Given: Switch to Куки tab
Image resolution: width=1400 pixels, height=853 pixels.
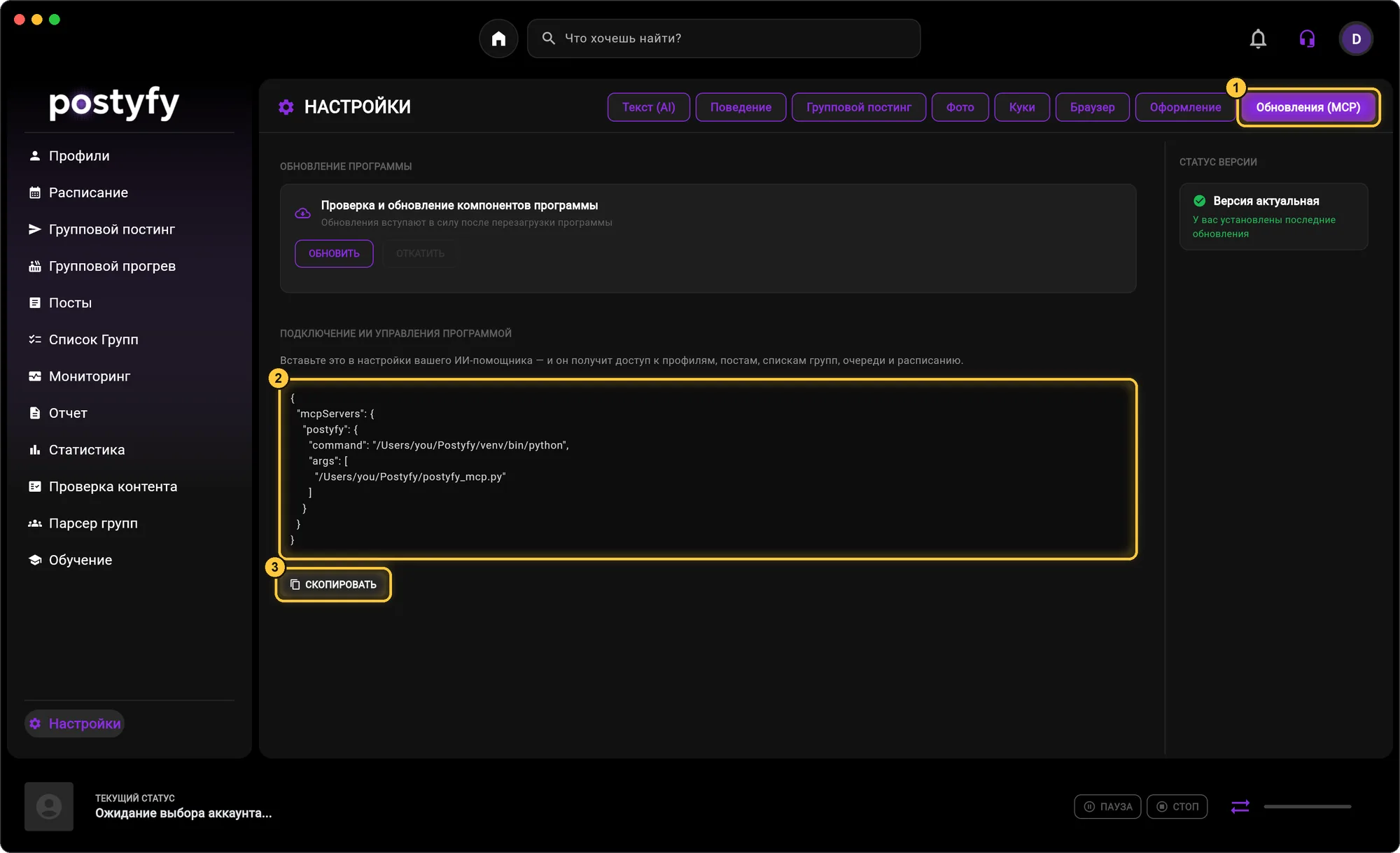Looking at the screenshot, I should pos(1021,107).
